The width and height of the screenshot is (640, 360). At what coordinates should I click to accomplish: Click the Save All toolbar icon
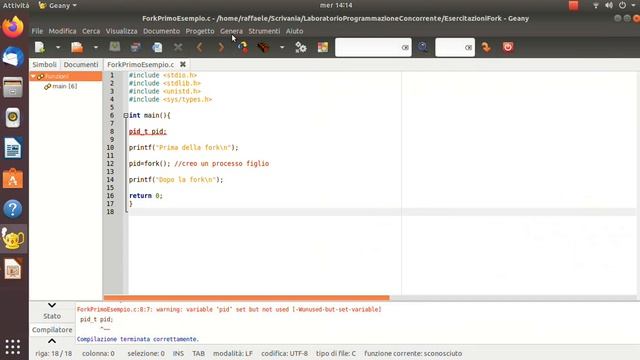coord(136,47)
